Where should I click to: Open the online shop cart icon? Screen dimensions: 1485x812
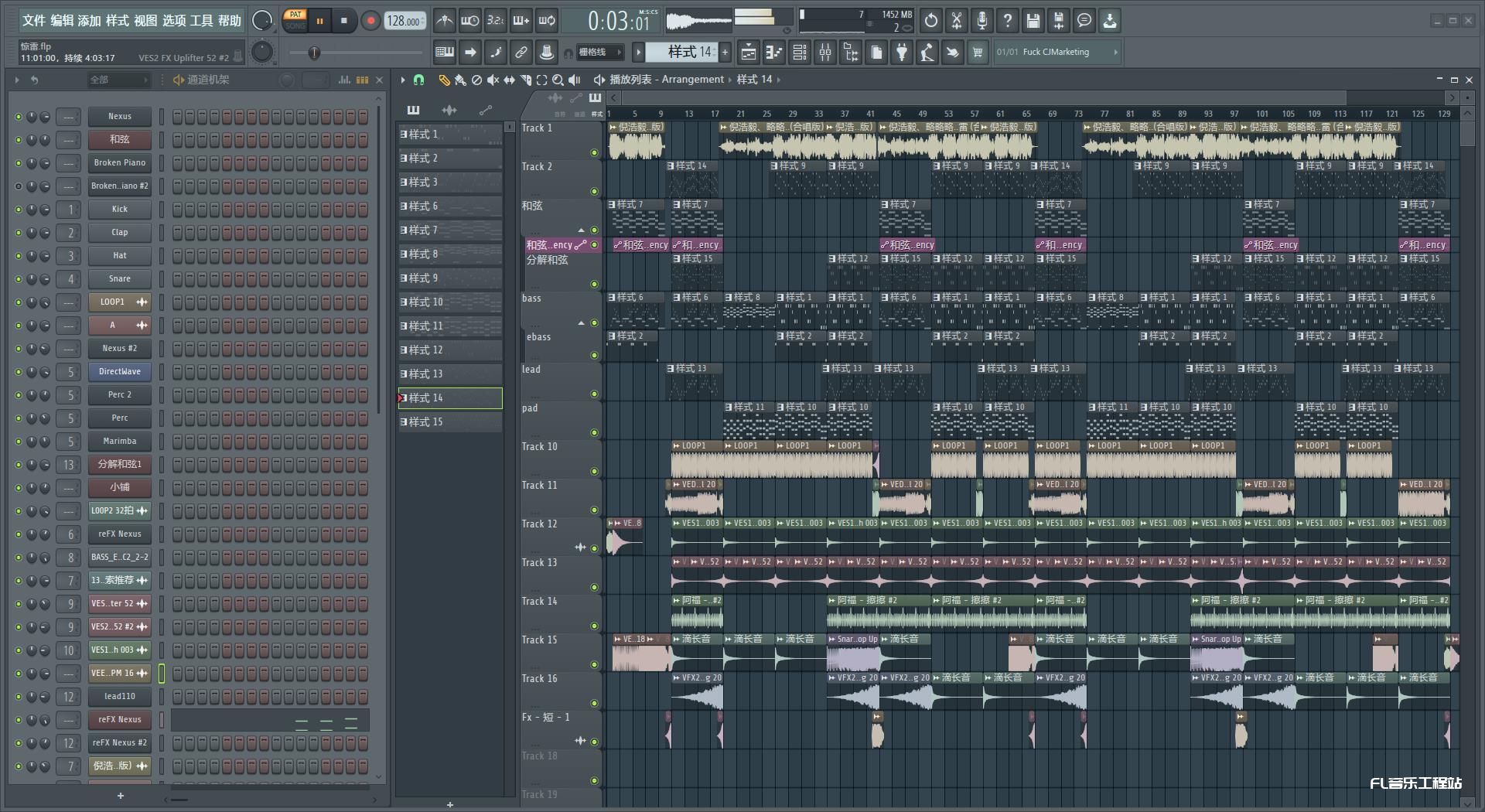coord(978,53)
